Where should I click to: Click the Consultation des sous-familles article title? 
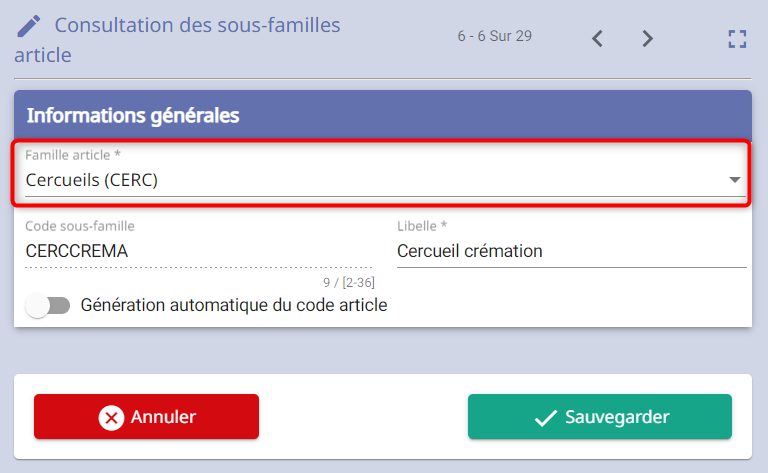coord(177,40)
